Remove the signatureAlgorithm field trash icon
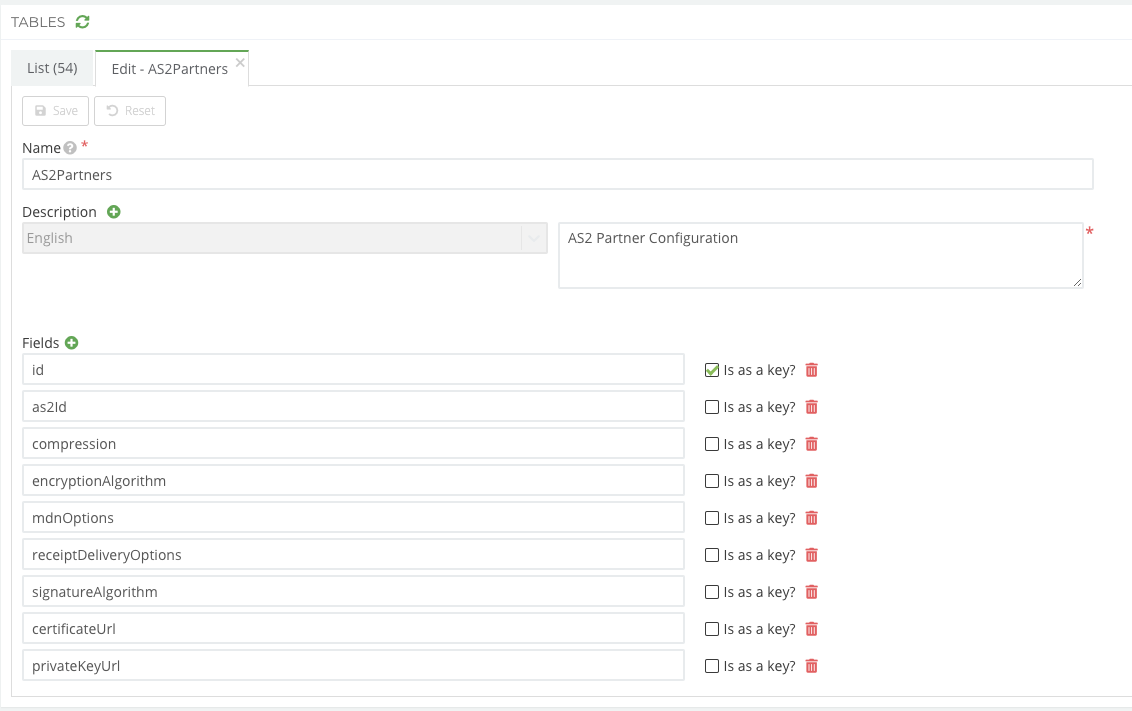 [x=811, y=592]
